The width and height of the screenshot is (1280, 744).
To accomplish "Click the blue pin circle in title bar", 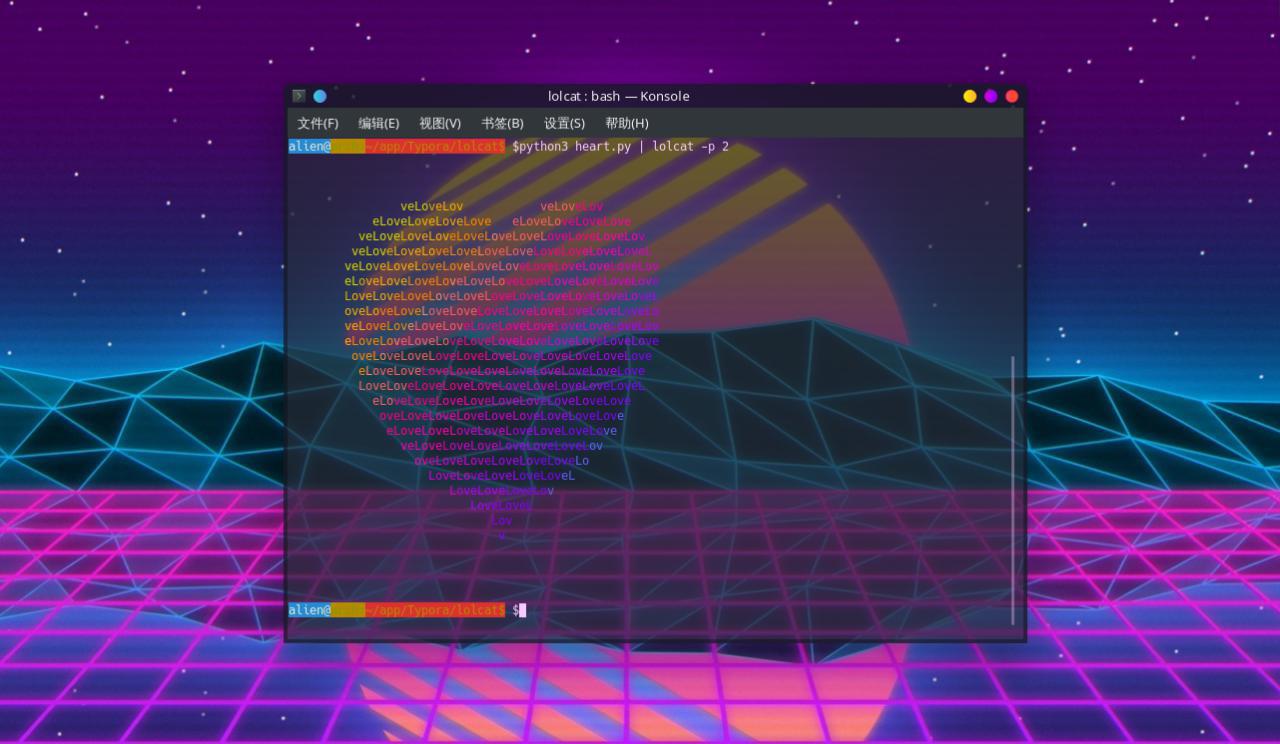I will [x=320, y=96].
